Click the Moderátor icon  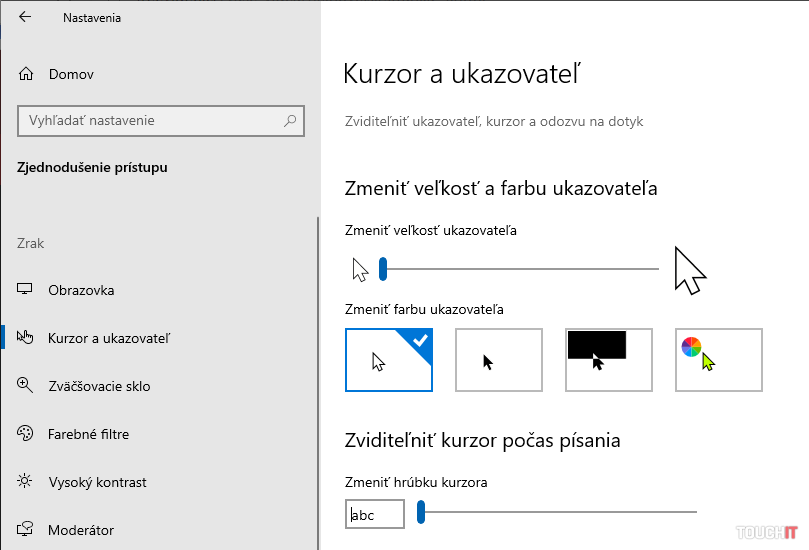(x=26, y=530)
